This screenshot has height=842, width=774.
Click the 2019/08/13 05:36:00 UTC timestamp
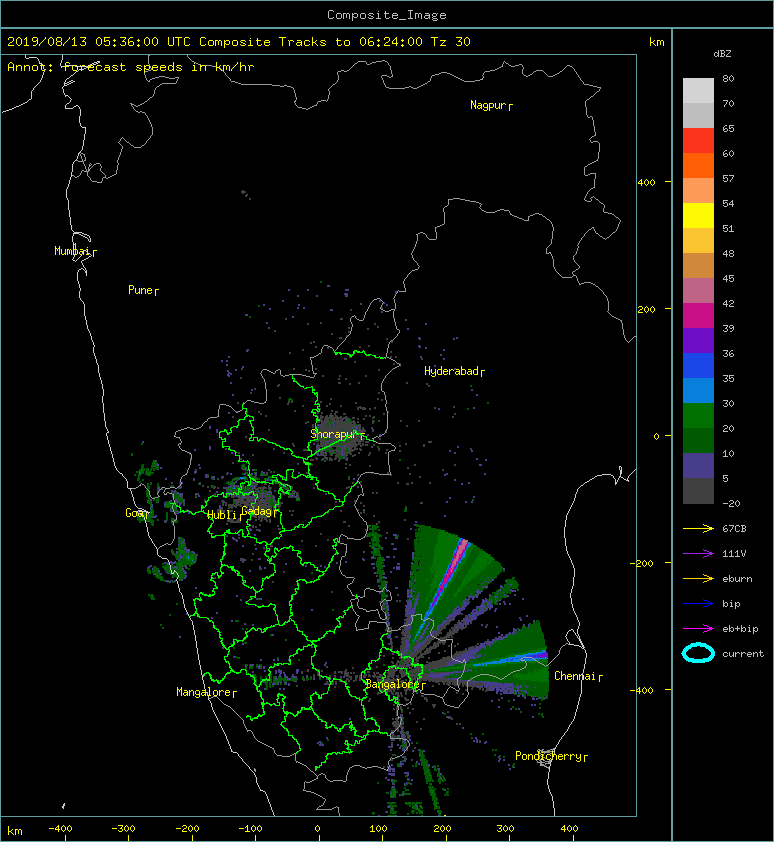tap(99, 42)
